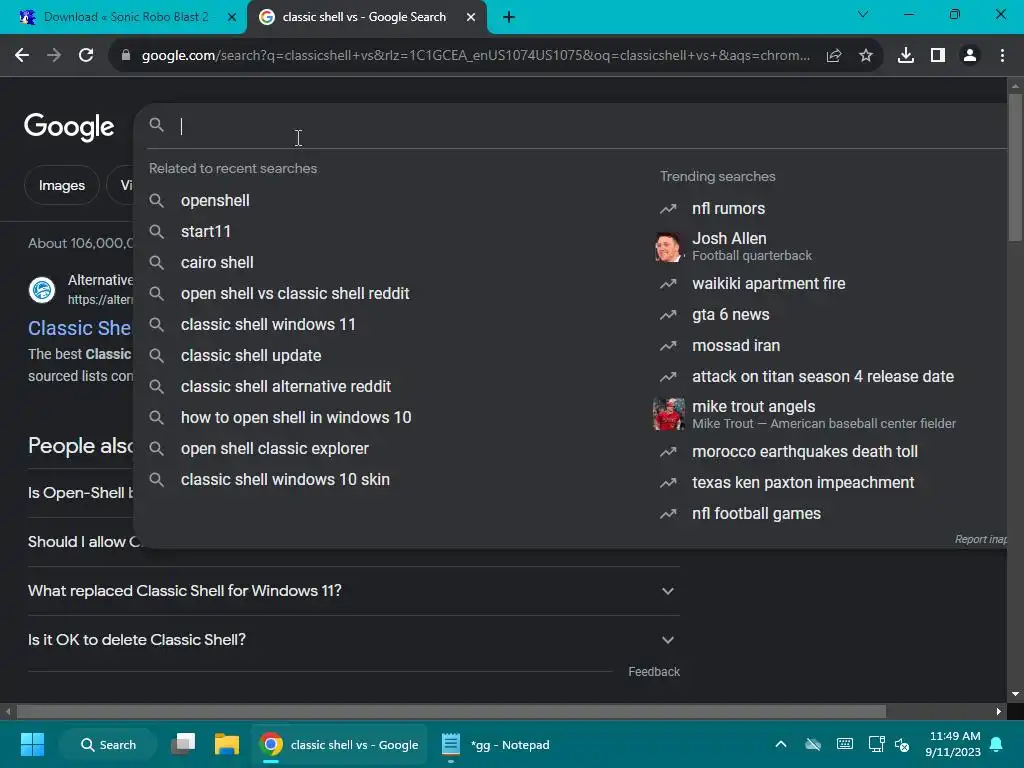Open texas ken paxton impeachment trend
The height and width of the screenshot is (768, 1024).
click(803, 483)
